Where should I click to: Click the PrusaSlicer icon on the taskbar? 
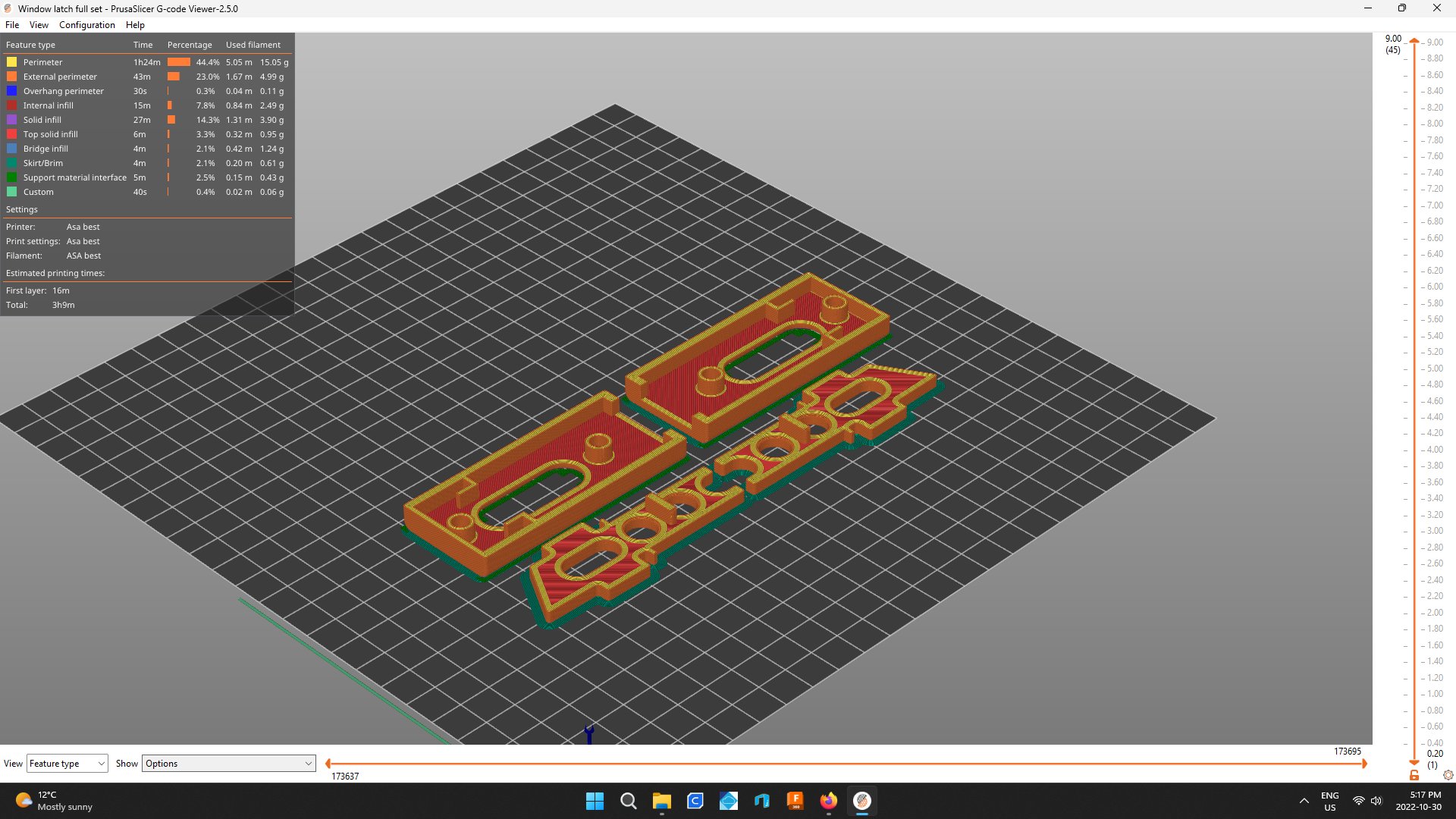862,801
